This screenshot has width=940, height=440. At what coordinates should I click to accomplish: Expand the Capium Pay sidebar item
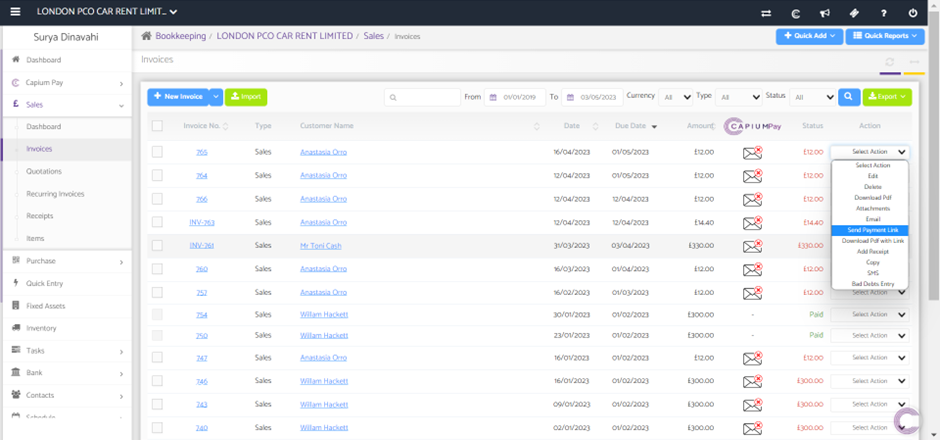tap(67, 83)
